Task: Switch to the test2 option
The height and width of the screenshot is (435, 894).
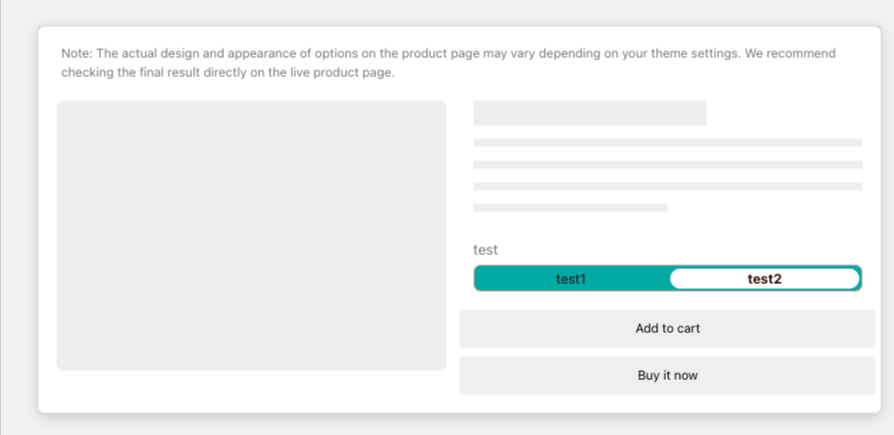Action: click(764, 279)
